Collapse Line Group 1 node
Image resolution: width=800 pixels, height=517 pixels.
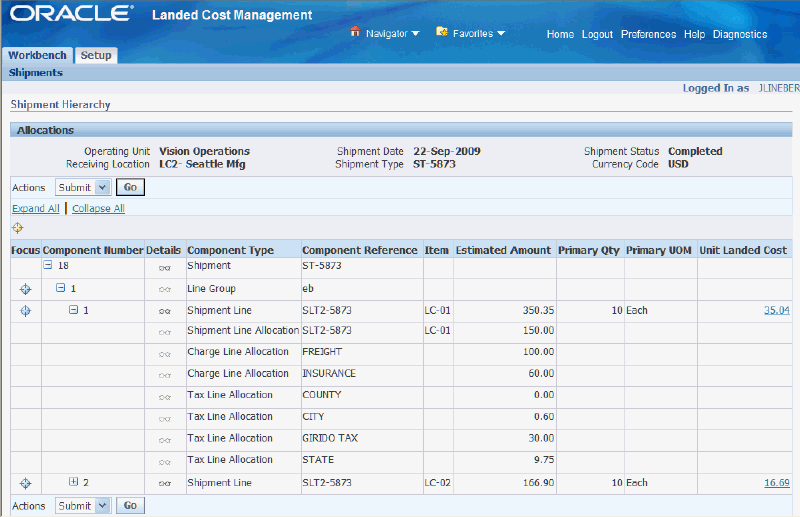point(60,288)
